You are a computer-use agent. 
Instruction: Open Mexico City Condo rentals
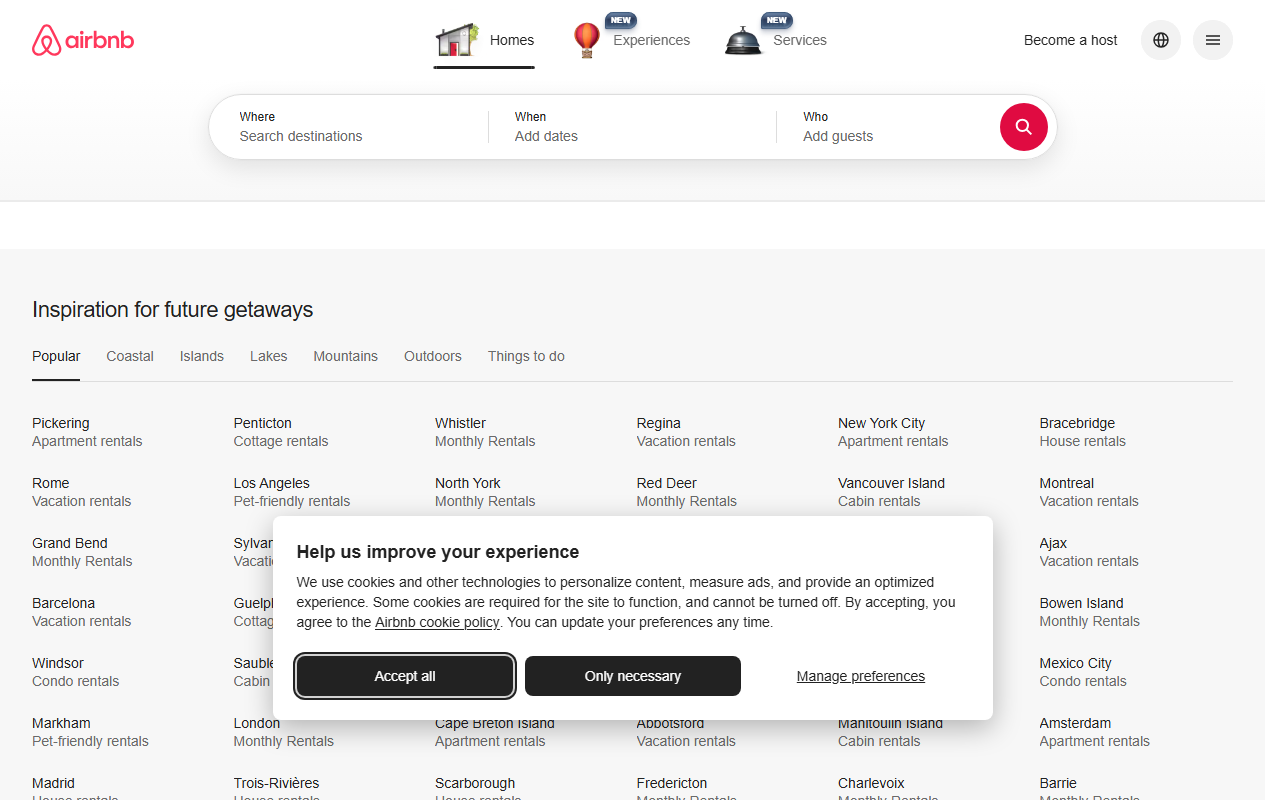(x=1083, y=672)
